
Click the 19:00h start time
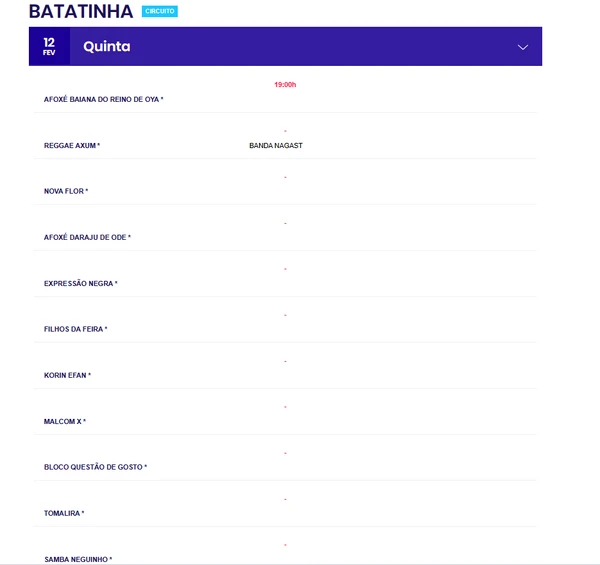pyautogui.click(x=285, y=85)
